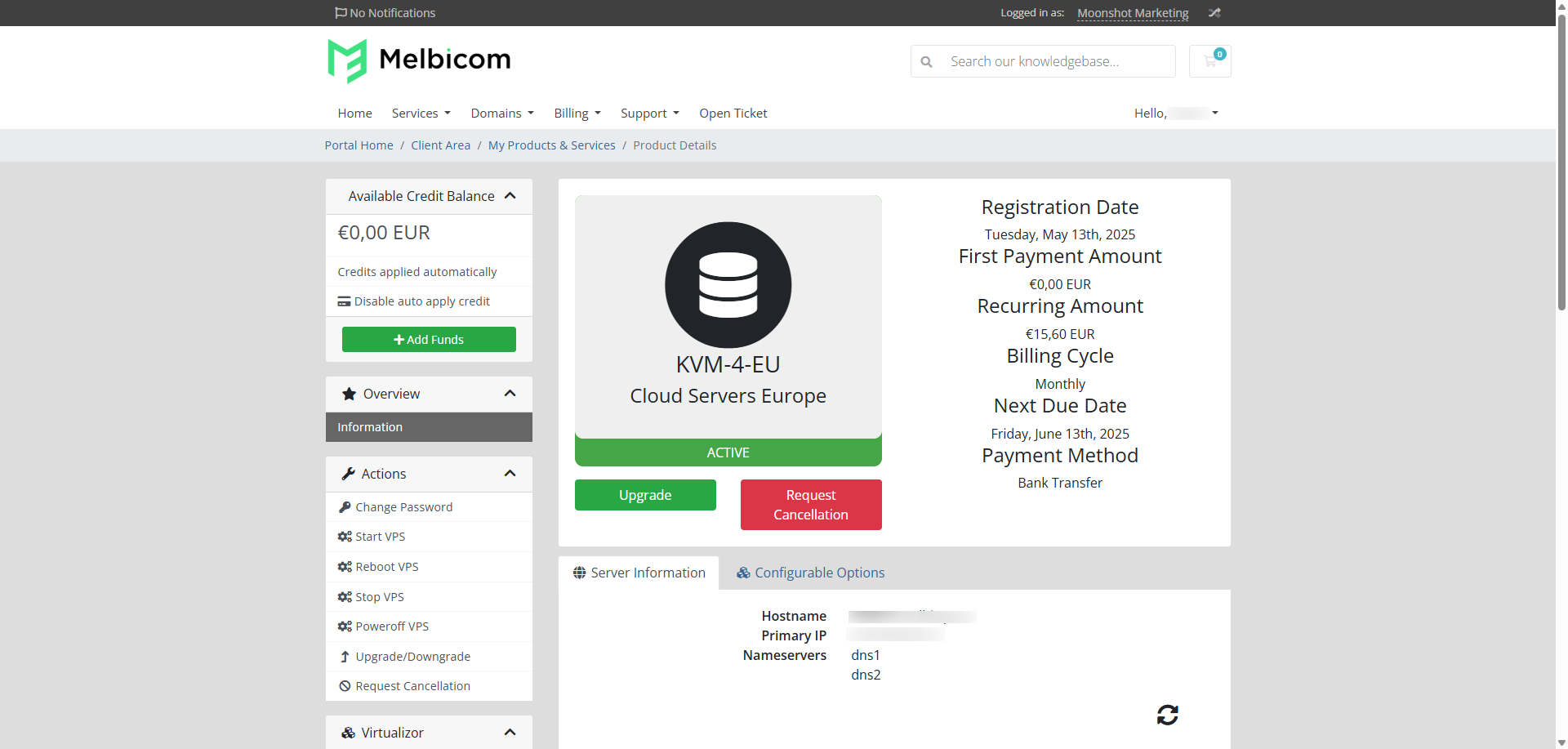
Task: Select the Server Information tab
Action: (x=639, y=573)
